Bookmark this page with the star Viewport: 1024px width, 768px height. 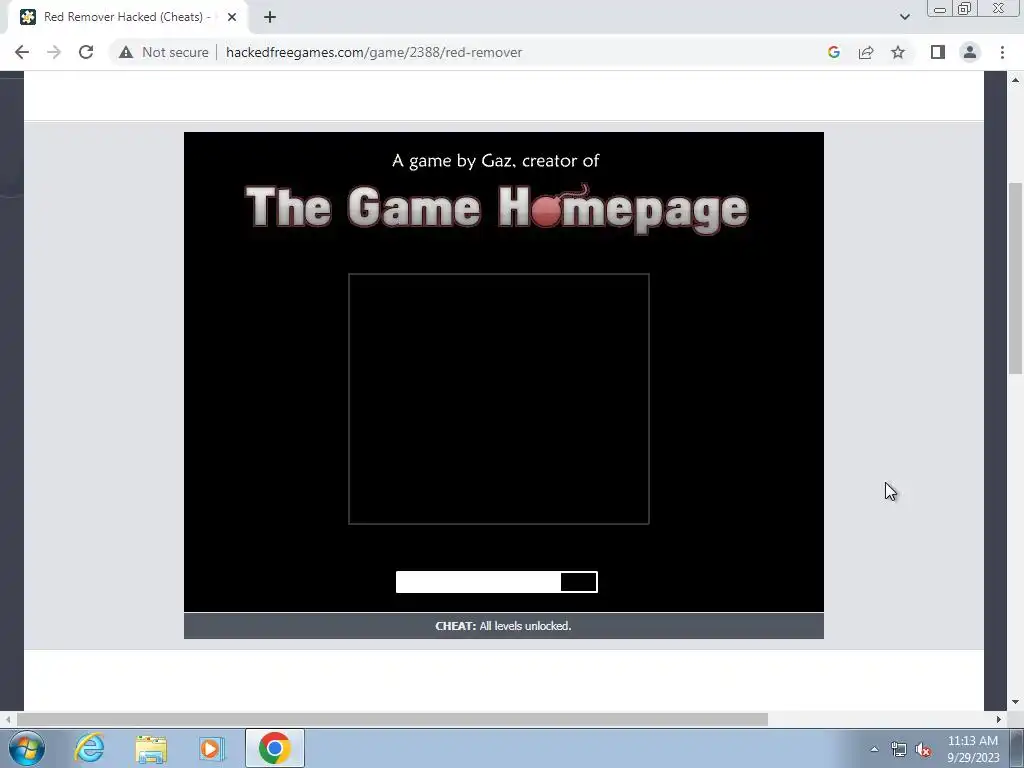[898, 52]
